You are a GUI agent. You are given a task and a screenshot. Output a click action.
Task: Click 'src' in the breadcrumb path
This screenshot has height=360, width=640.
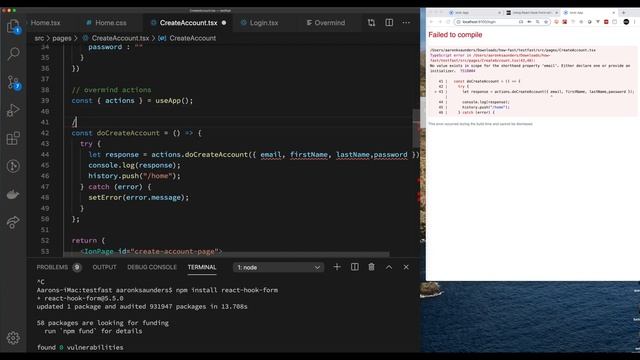[39, 38]
